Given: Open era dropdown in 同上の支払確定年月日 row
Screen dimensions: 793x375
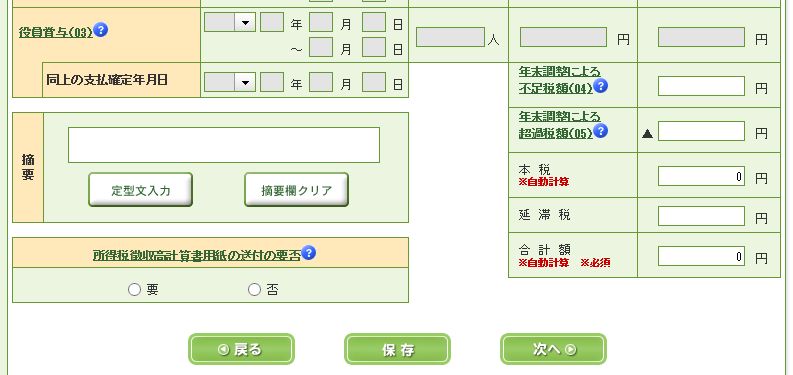Looking at the screenshot, I should pos(230,82).
